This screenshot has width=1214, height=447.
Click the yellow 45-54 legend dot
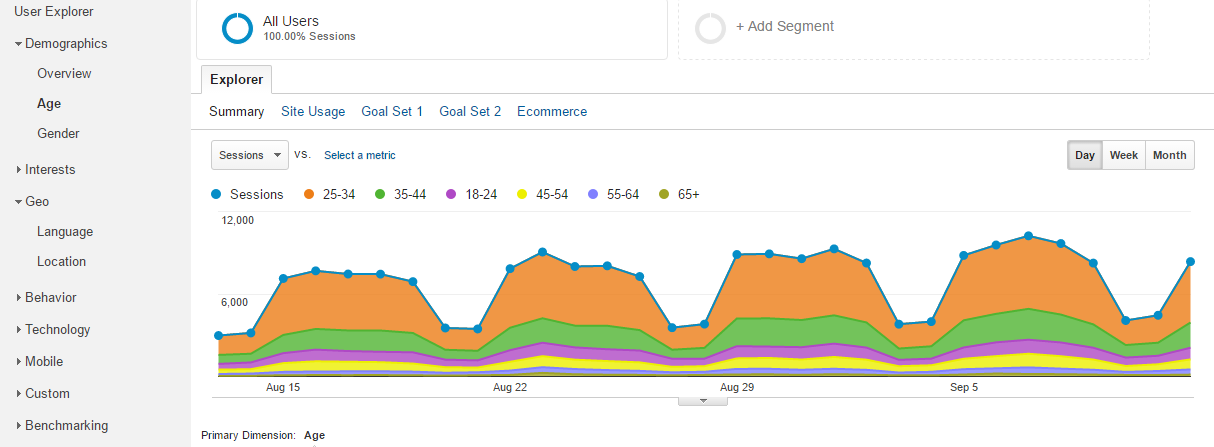(522, 194)
